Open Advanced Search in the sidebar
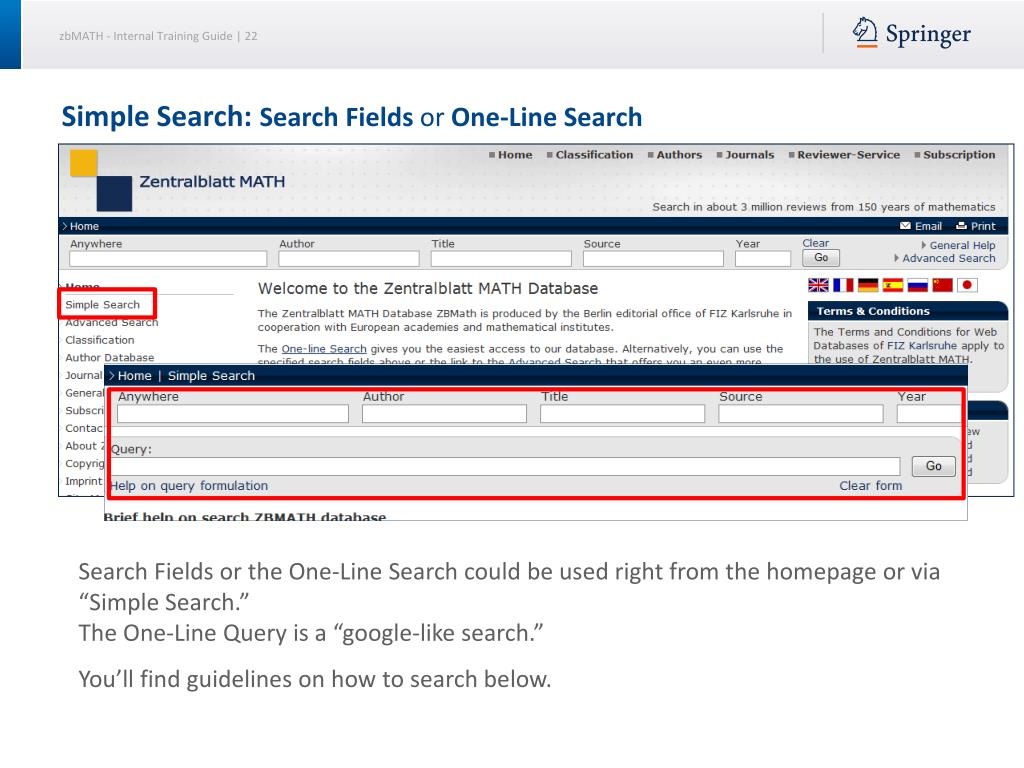Viewport: 1024px width, 768px height. coord(112,322)
